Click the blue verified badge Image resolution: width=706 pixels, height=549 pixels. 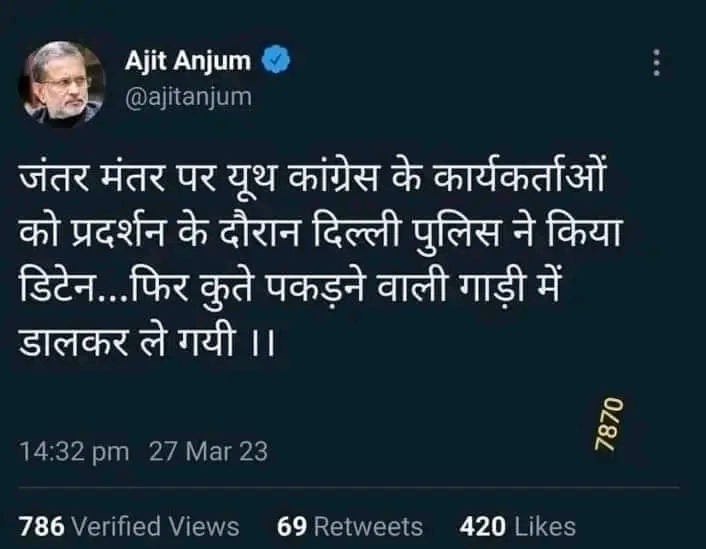276,59
